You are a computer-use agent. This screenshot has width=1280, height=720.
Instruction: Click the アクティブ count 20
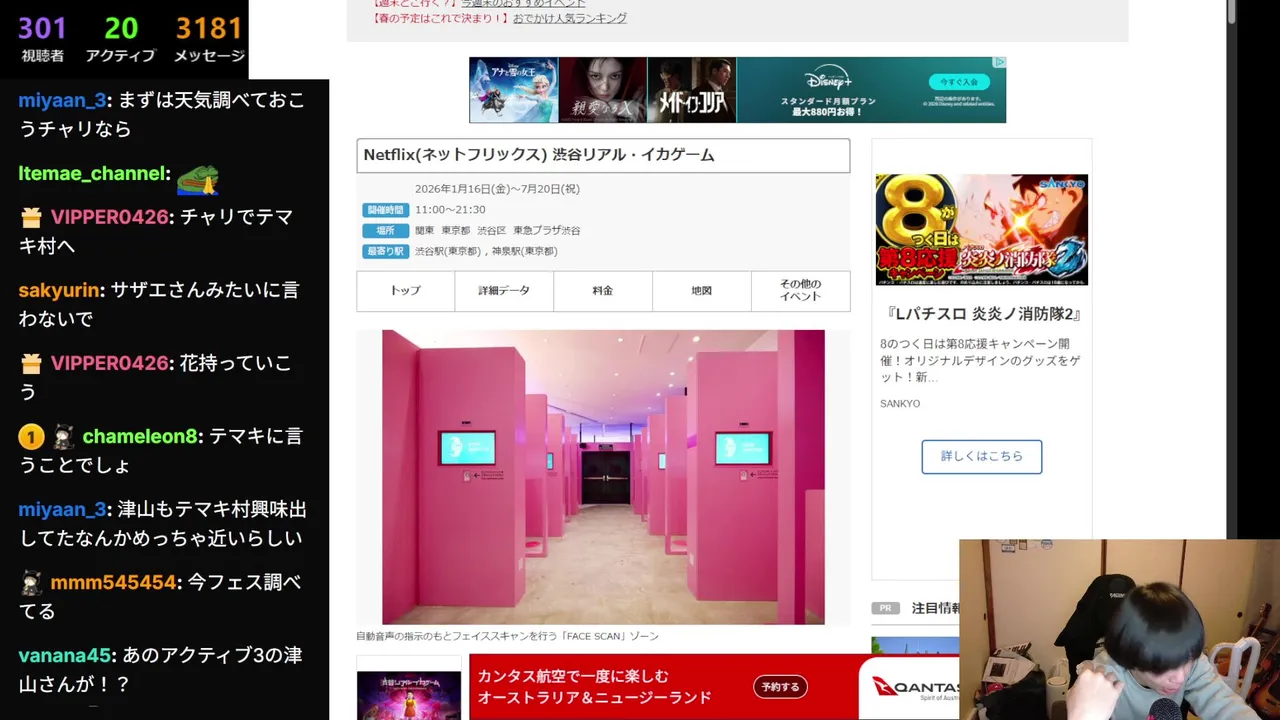coord(120,28)
